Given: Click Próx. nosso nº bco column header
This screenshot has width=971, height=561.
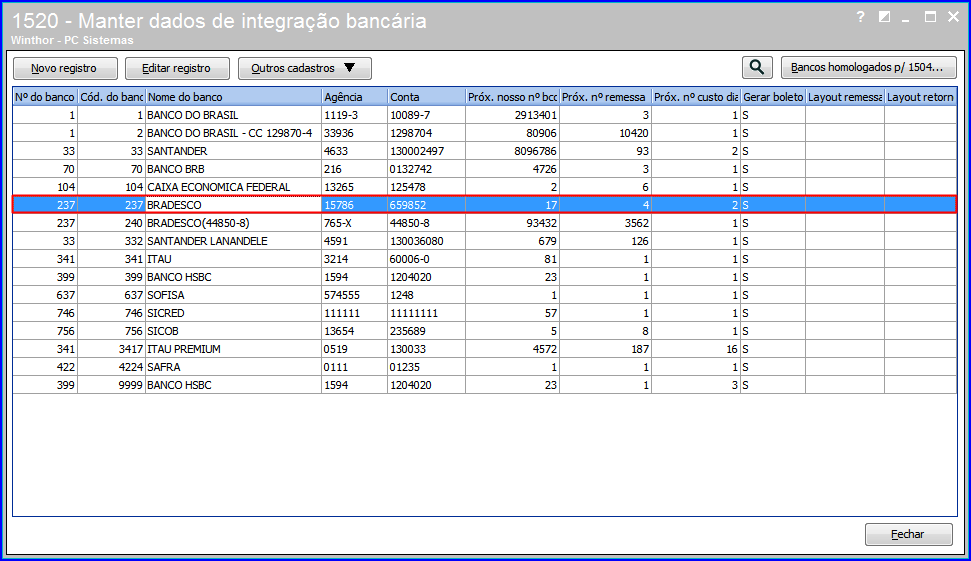Looking at the screenshot, I should click(512, 97).
